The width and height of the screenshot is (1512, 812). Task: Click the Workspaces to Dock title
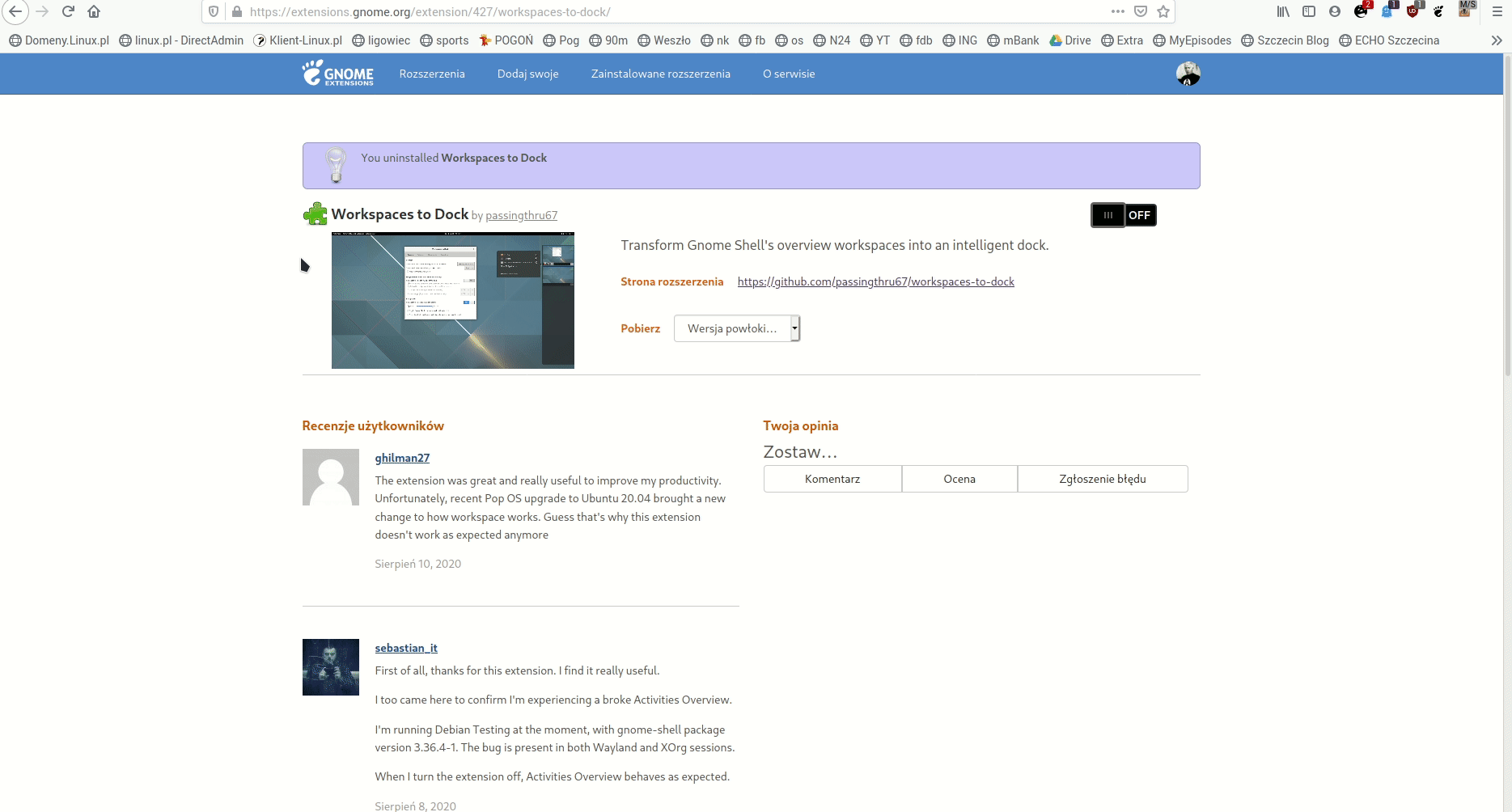400,214
